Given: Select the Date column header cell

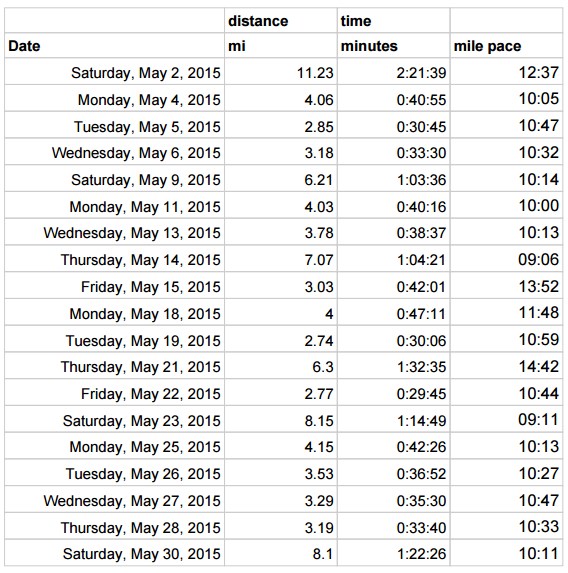Looking at the screenshot, I should (x=114, y=45).
